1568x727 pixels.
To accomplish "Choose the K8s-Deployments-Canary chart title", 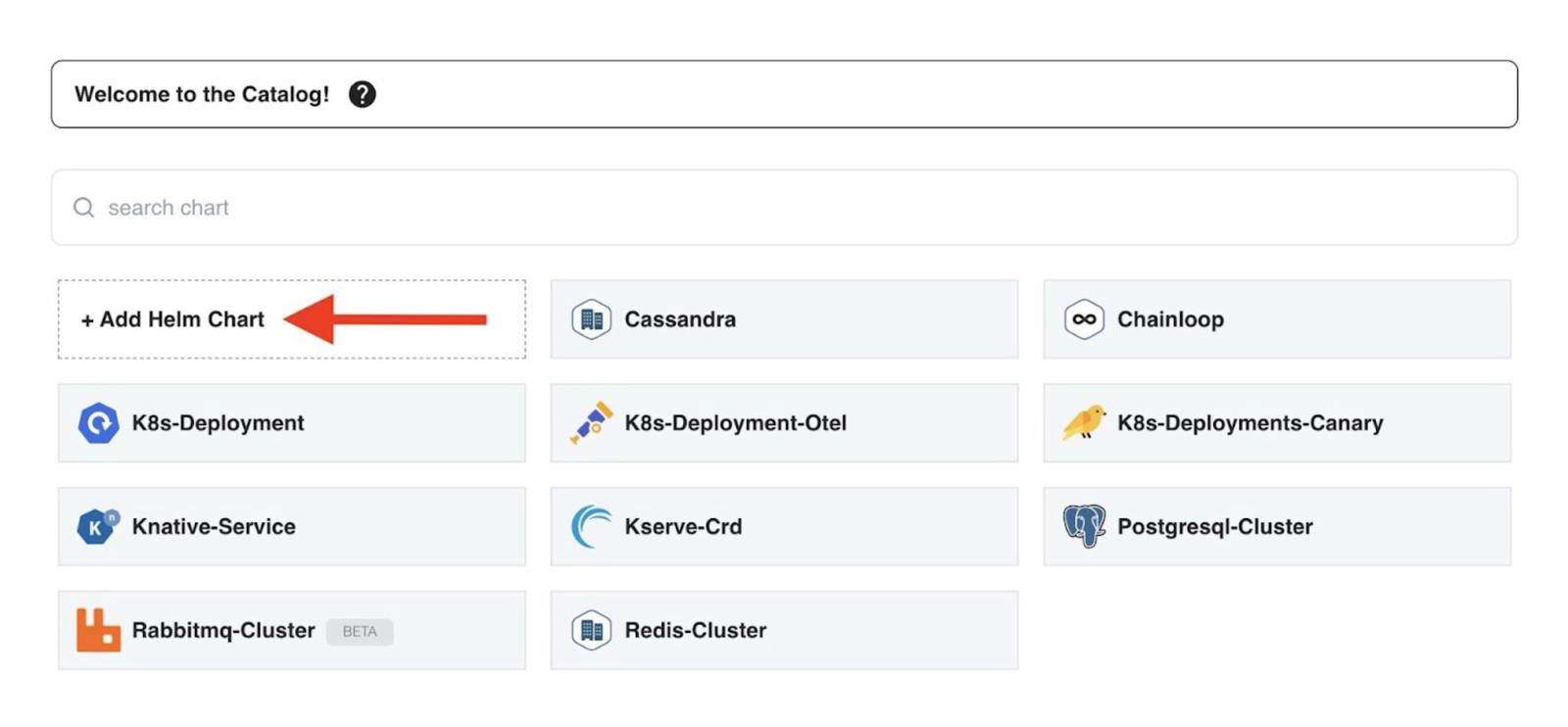I will (x=1249, y=423).
